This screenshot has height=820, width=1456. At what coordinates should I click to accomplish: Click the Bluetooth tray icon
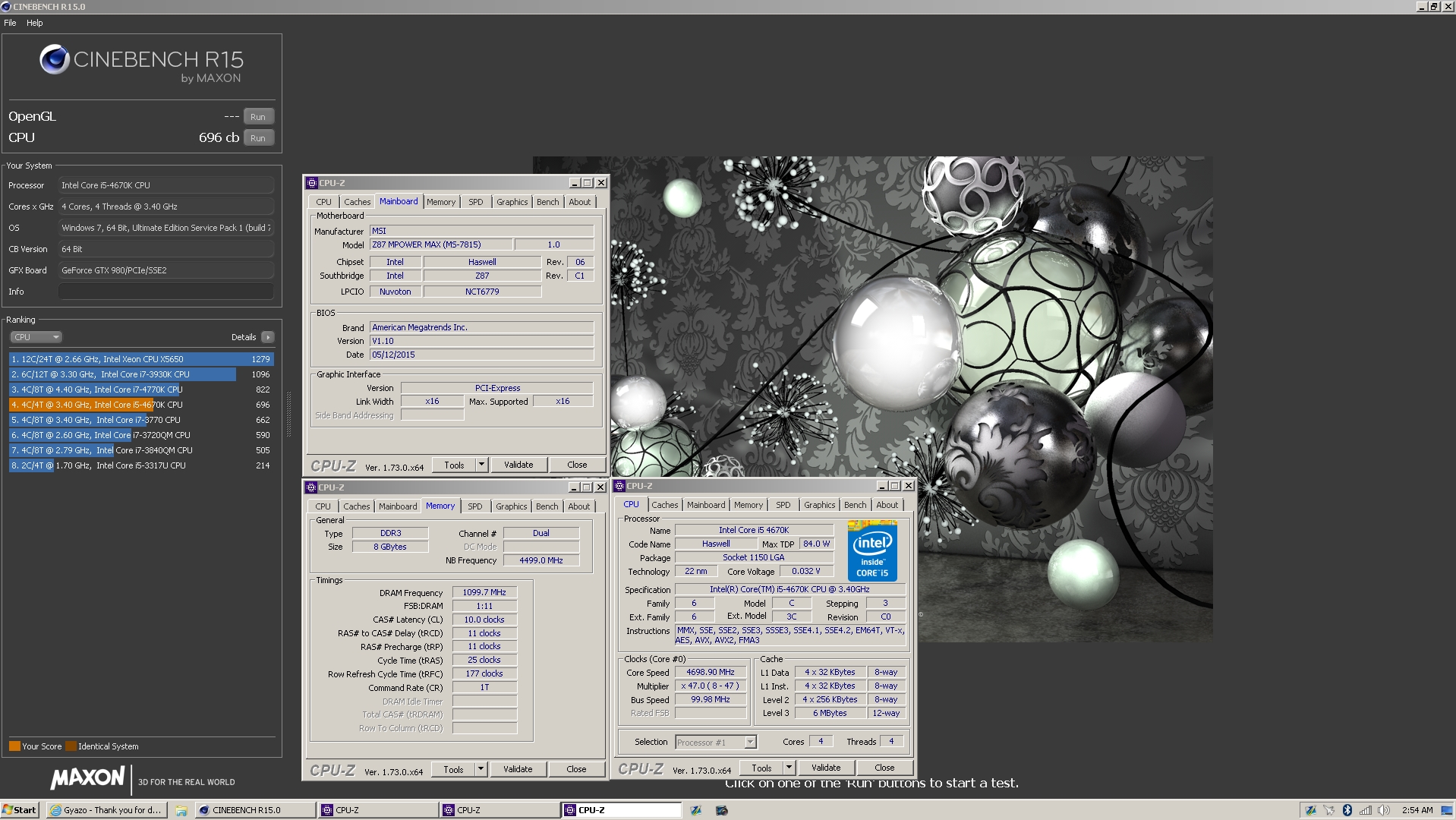1347,810
